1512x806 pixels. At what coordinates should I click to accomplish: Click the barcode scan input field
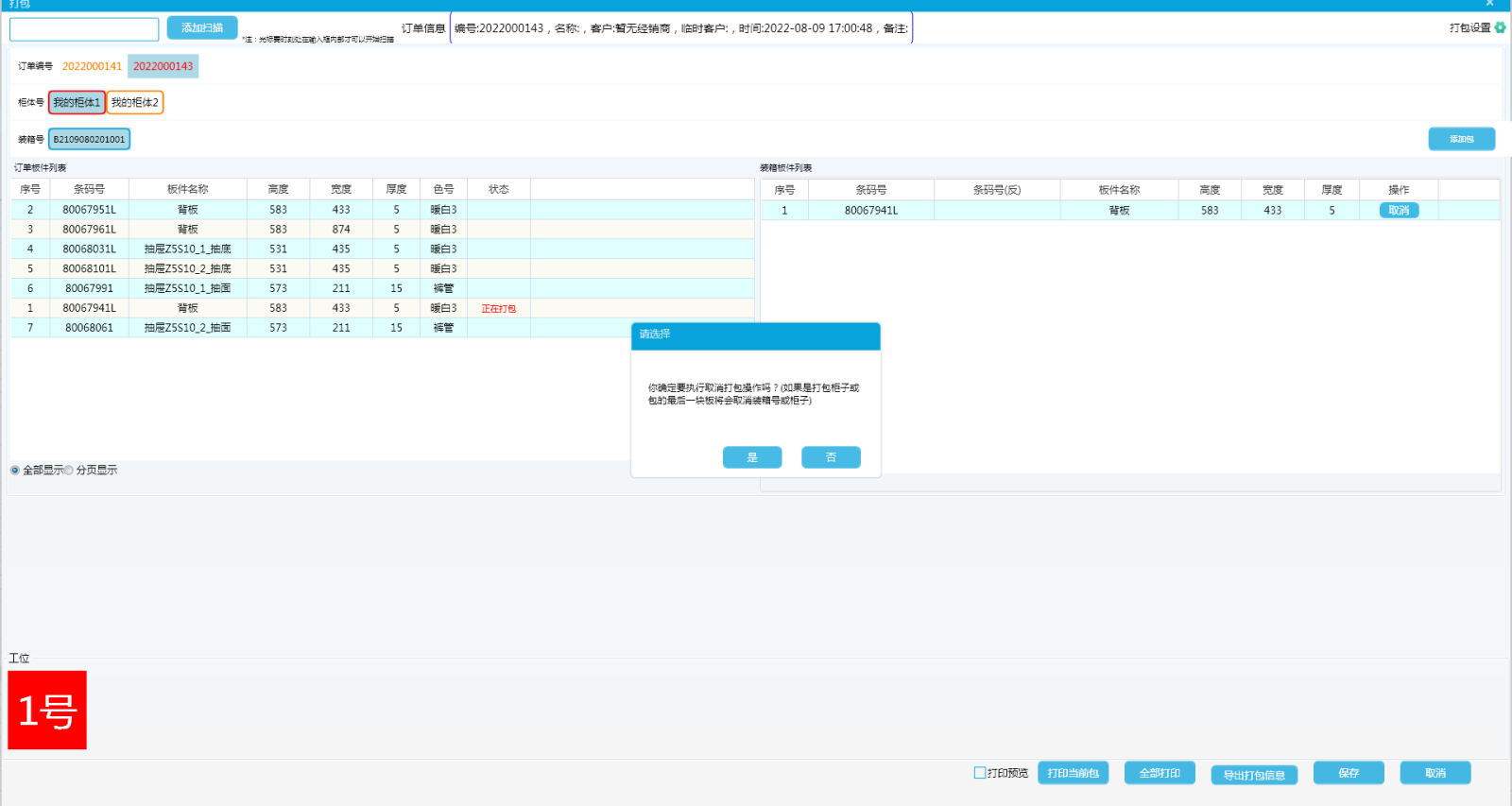click(84, 29)
